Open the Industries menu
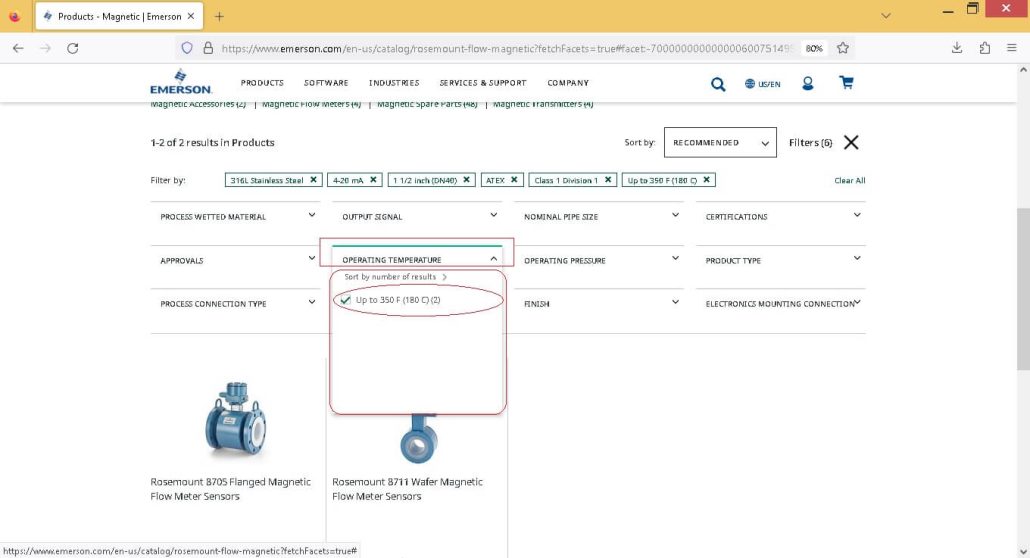Image resolution: width=1030 pixels, height=558 pixels. 394,83
